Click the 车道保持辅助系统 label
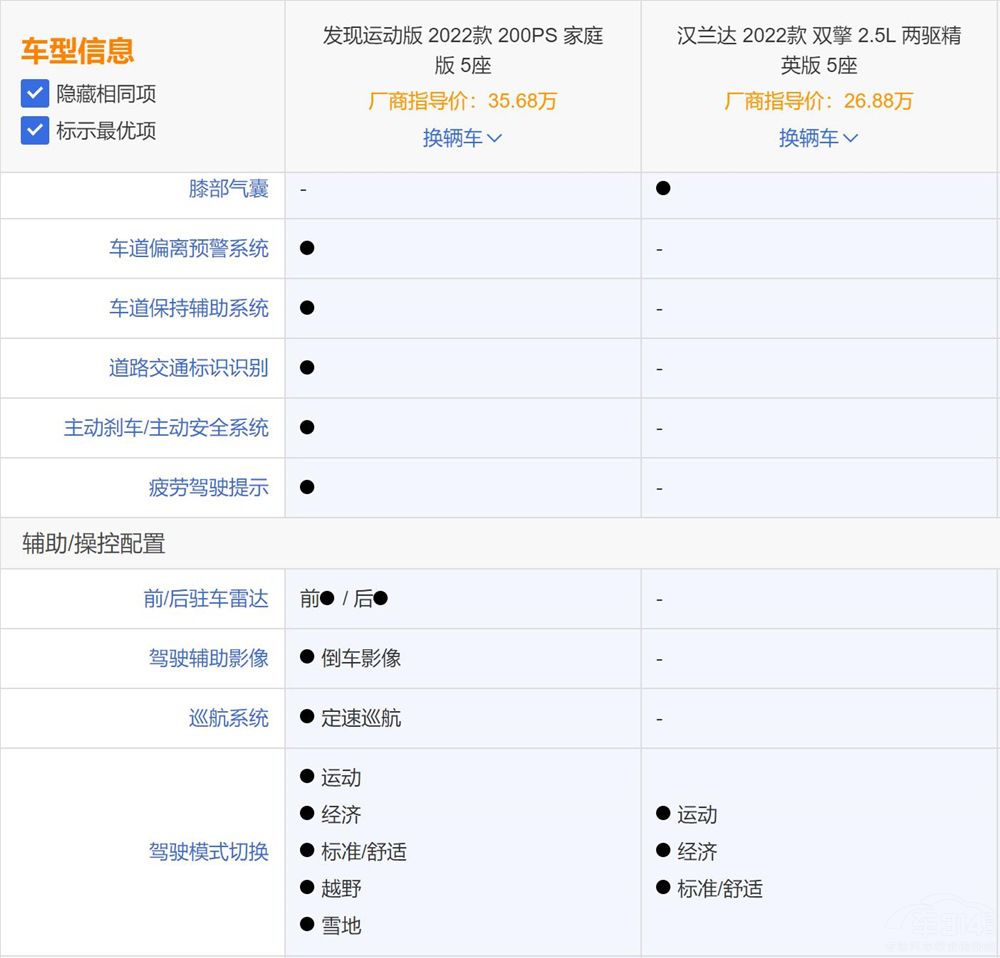This screenshot has width=1000, height=958. (x=188, y=308)
